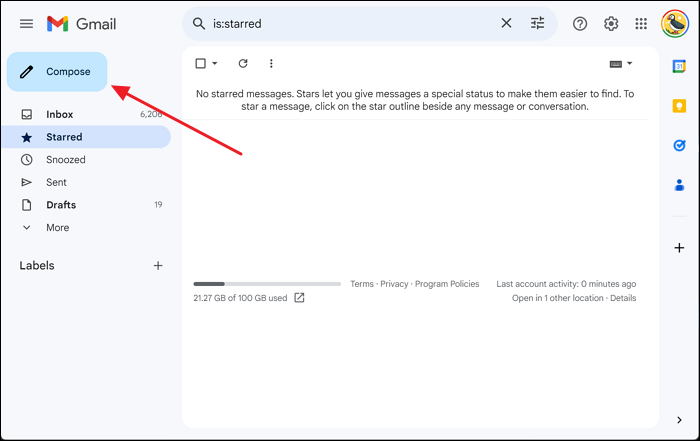The width and height of the screenshot is (700, 441).
Task: Click 'Last account activity: 0 minutes ago' text
Action: click(566, 284)
